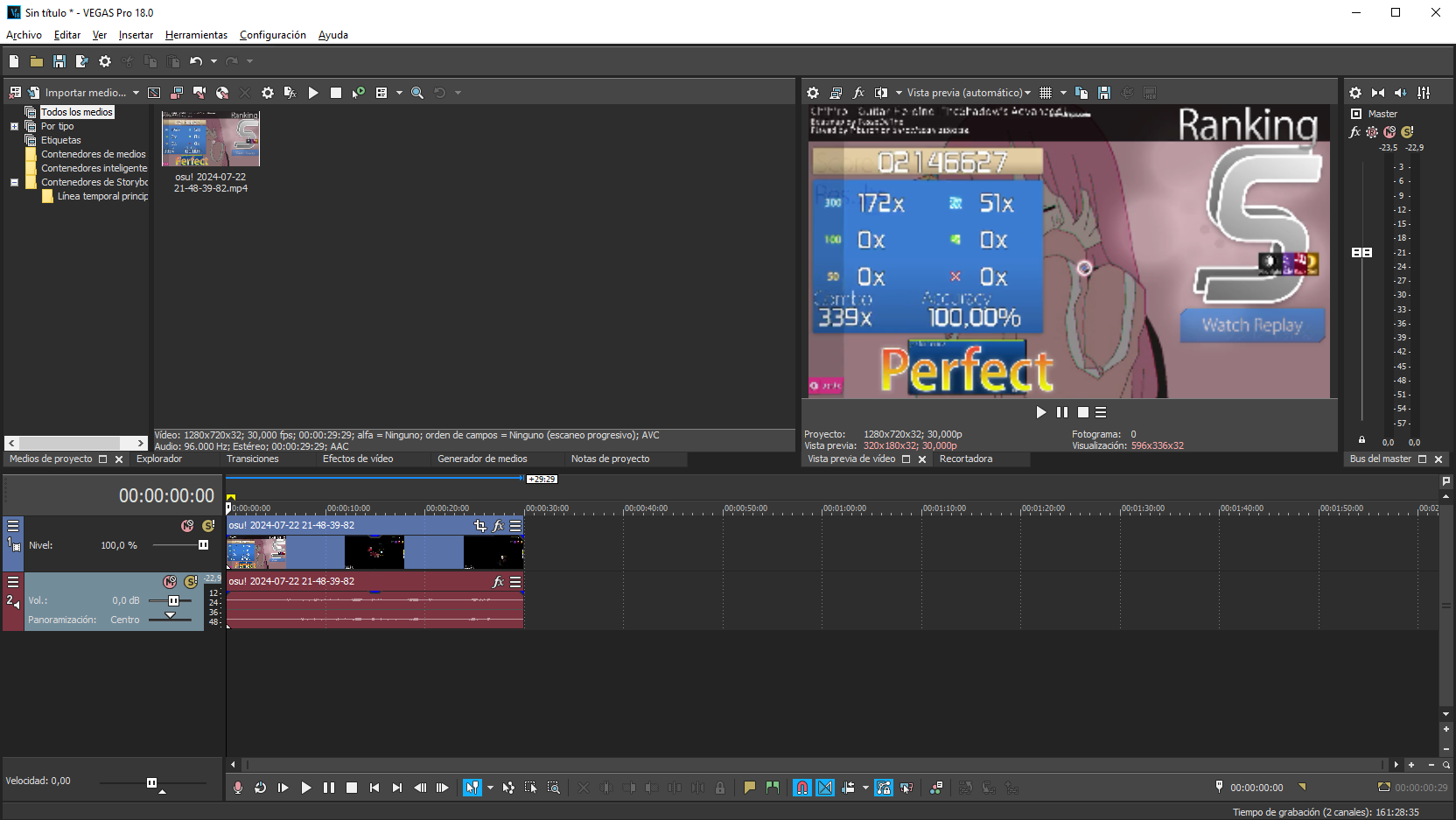1456x820 pixels.
Task: Solo the audio track 2
Action: [x=191, y=582]
